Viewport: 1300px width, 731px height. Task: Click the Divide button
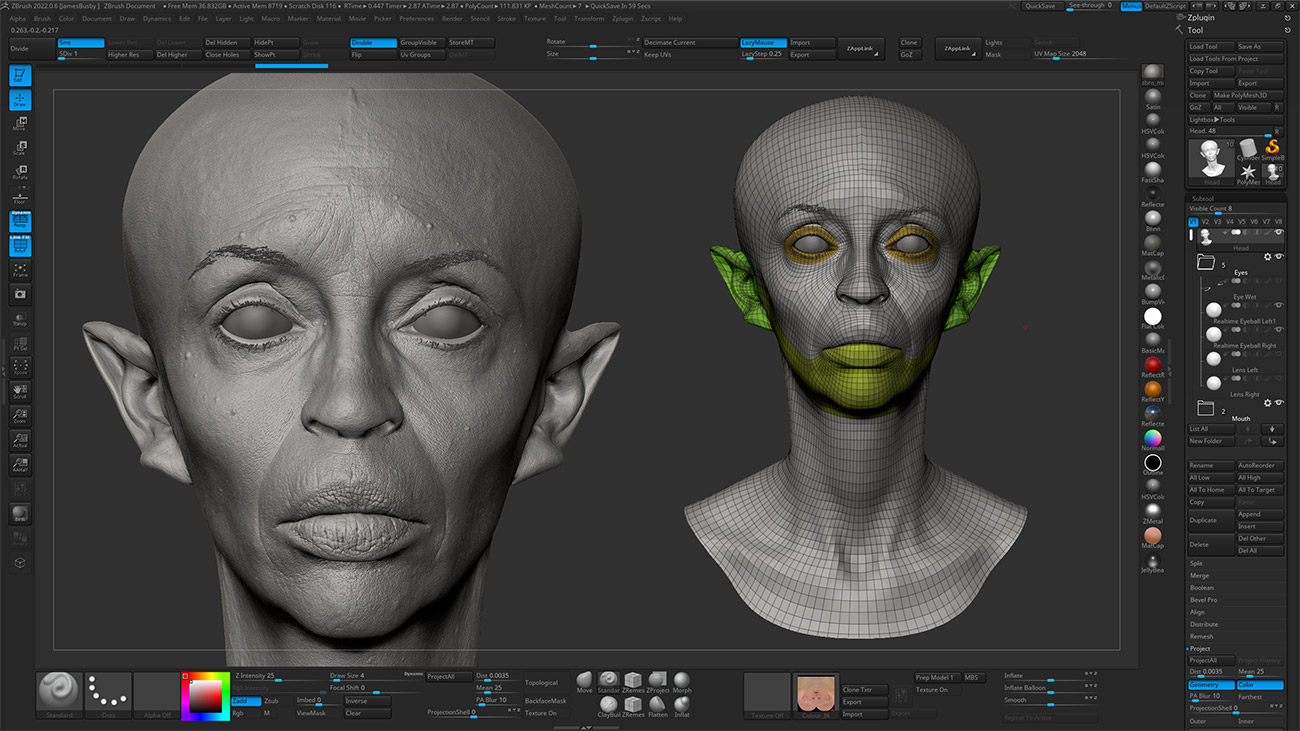[30, 49]
